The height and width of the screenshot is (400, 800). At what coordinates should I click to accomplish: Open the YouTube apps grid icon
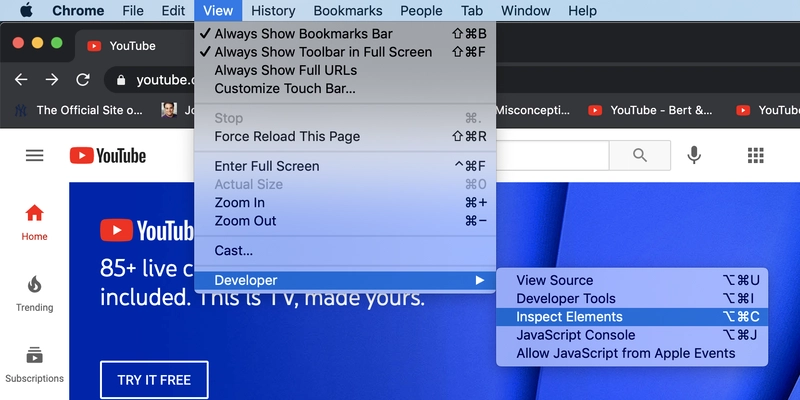(756, 155)
